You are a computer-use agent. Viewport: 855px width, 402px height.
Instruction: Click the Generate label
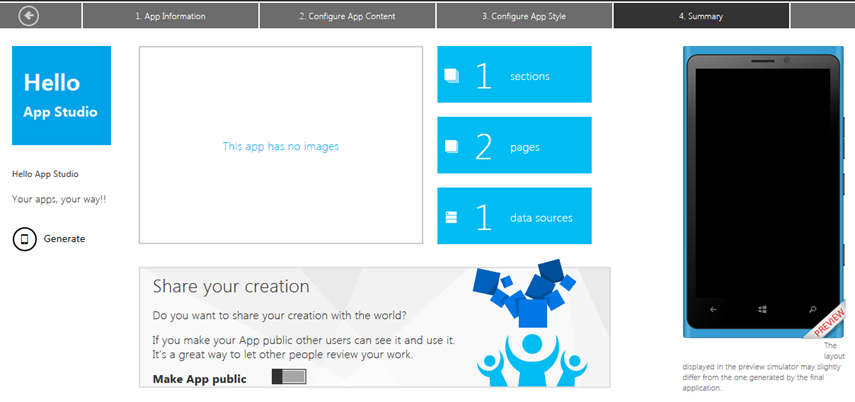click(64, 239)
